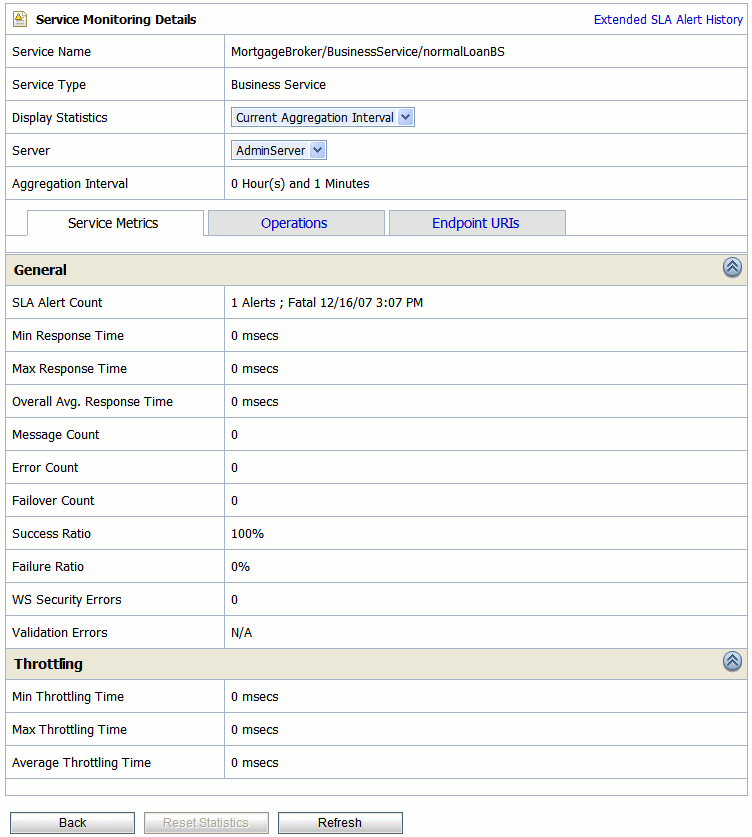This screenshot has height=837, width=752.
Task: Click the Failure Ratio value 0%
Action: point(240,567)
